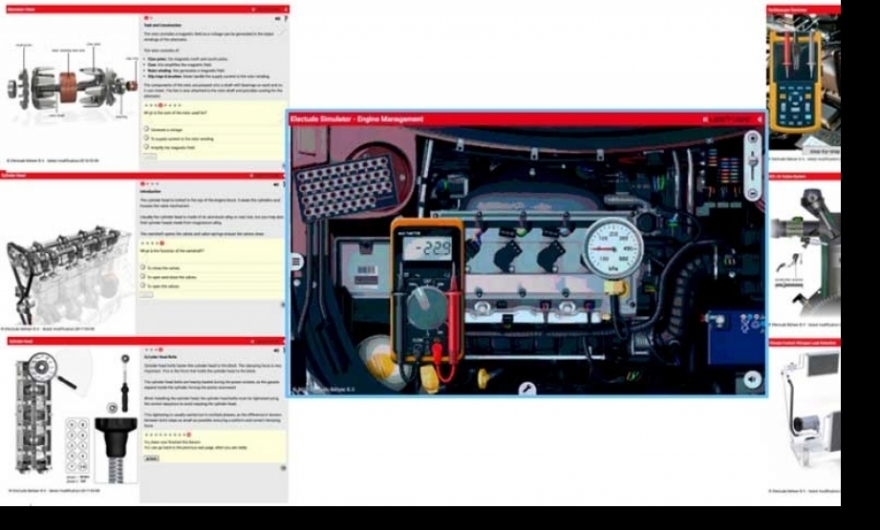Open the hamburger menu on simulator left edge

click(x=296, y=261)
